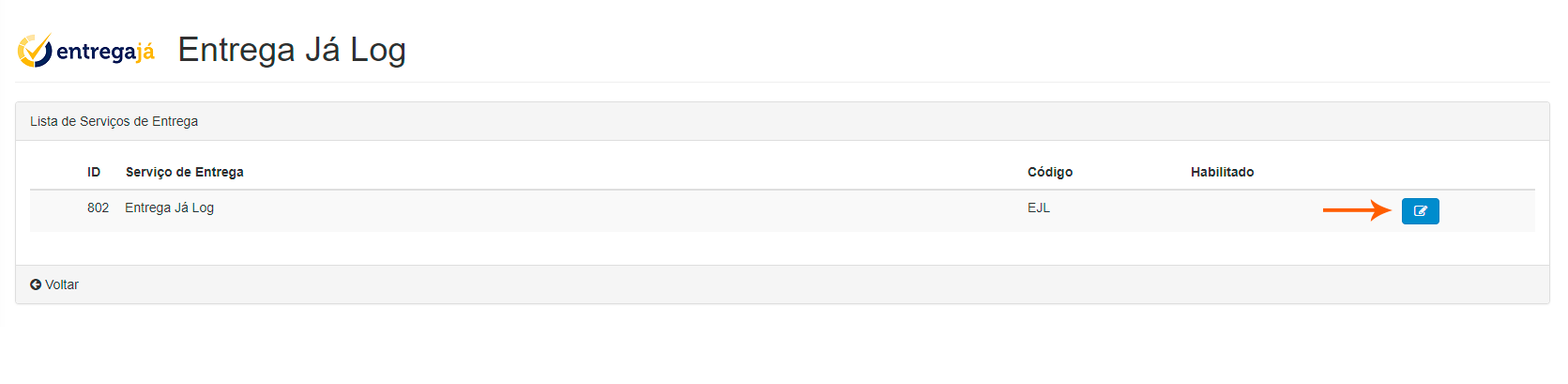Click the large Entrega Já Log page heading
The image size is (1568, 384).
[x=292, y=50]
